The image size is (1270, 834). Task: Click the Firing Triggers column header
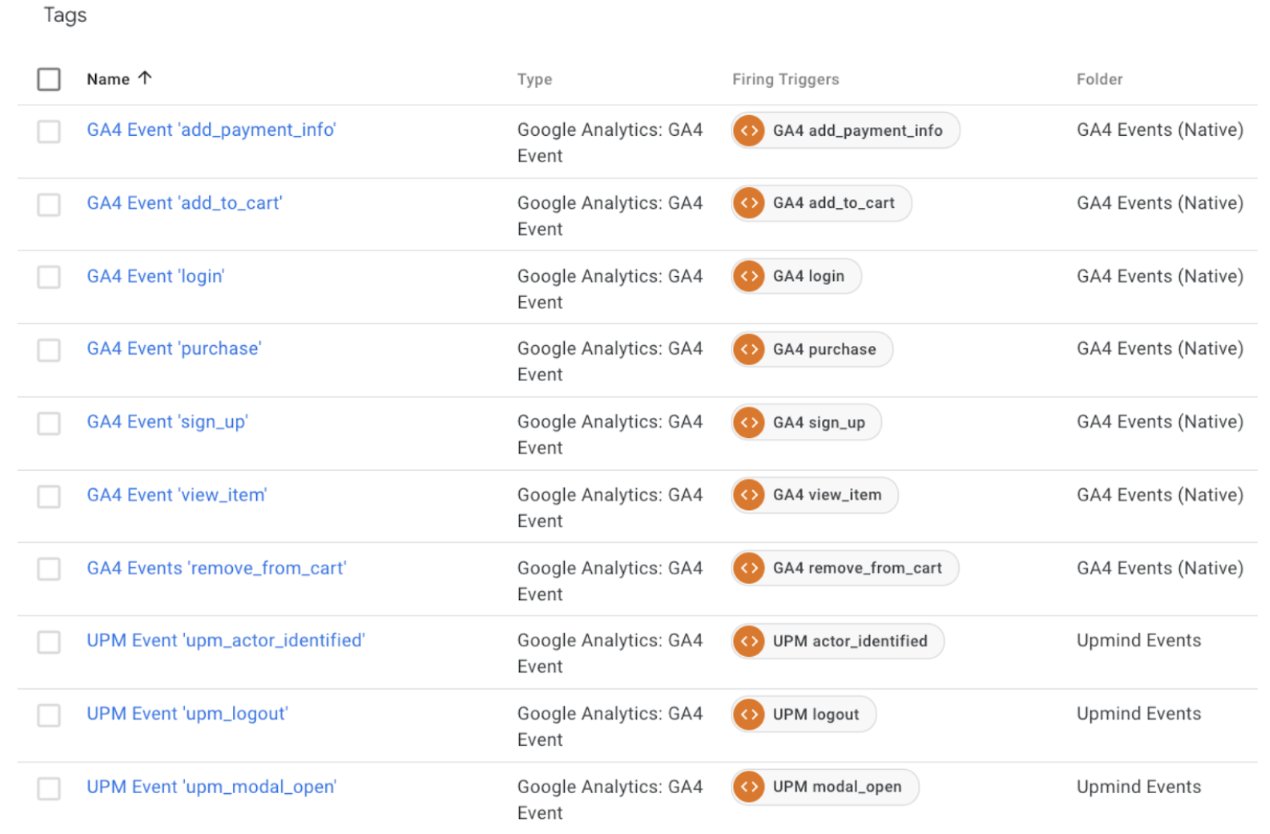[x=785, y=79]
